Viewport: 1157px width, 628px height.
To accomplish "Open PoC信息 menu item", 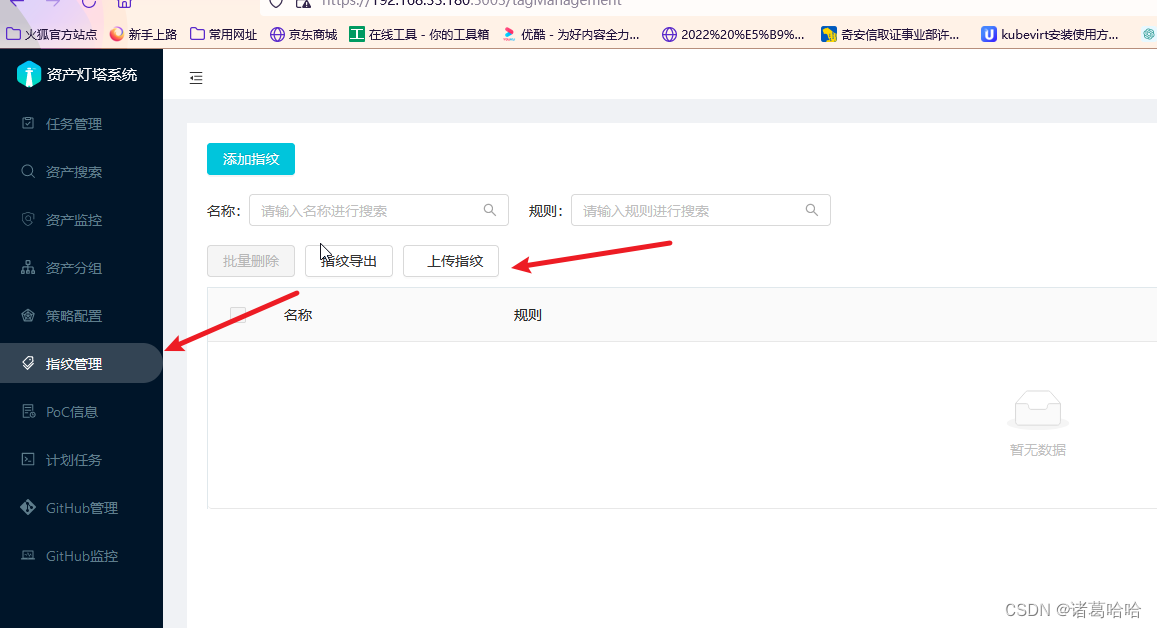I will point(81,412).
